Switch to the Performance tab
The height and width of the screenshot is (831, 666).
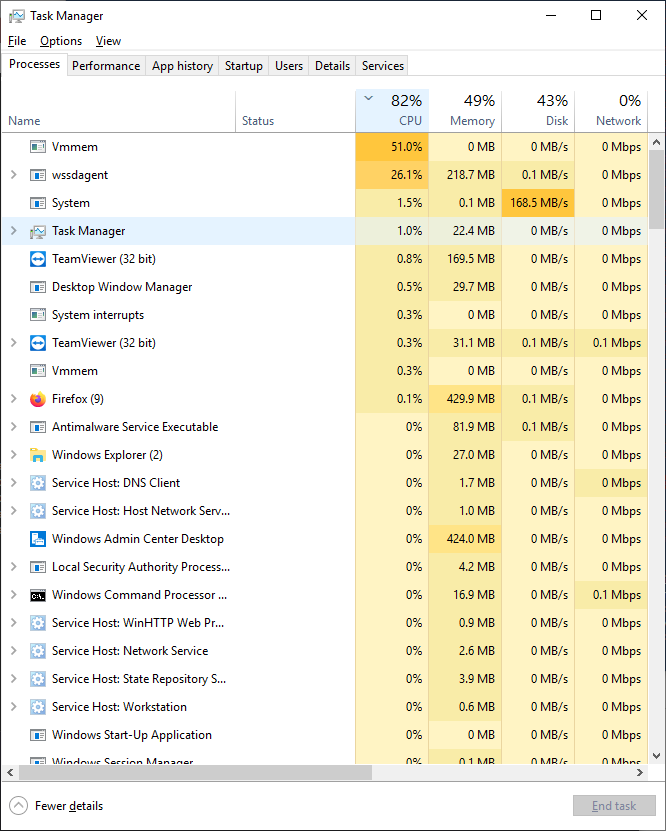106,65
